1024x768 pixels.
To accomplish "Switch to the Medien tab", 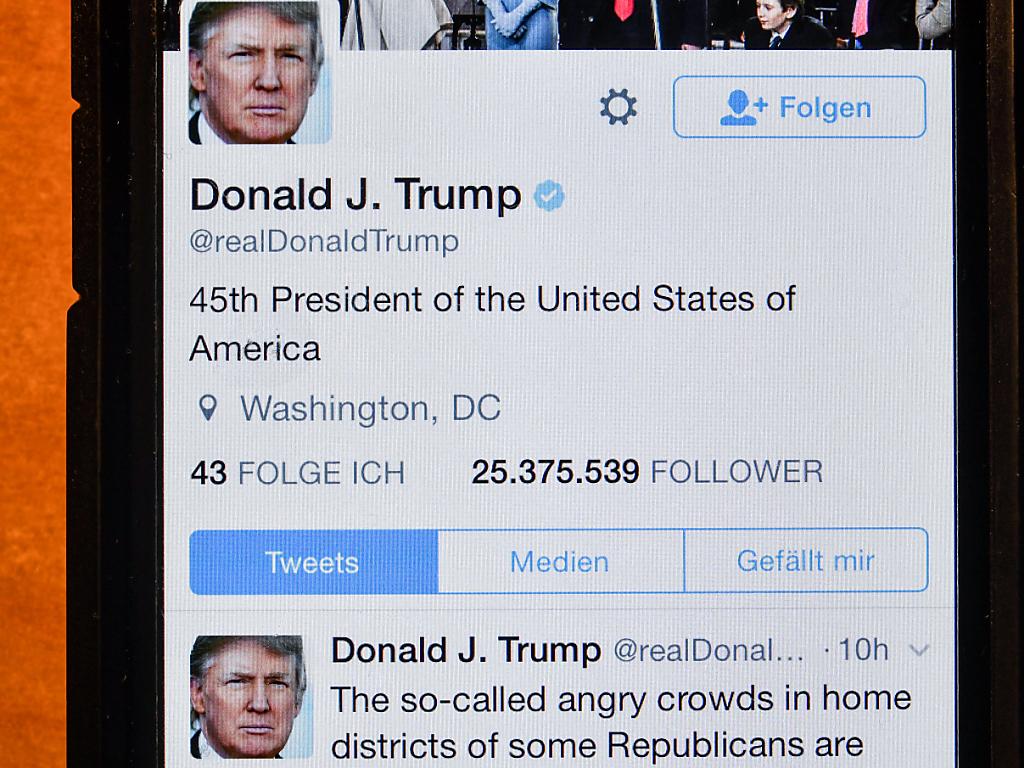I will tap(560, 562).
